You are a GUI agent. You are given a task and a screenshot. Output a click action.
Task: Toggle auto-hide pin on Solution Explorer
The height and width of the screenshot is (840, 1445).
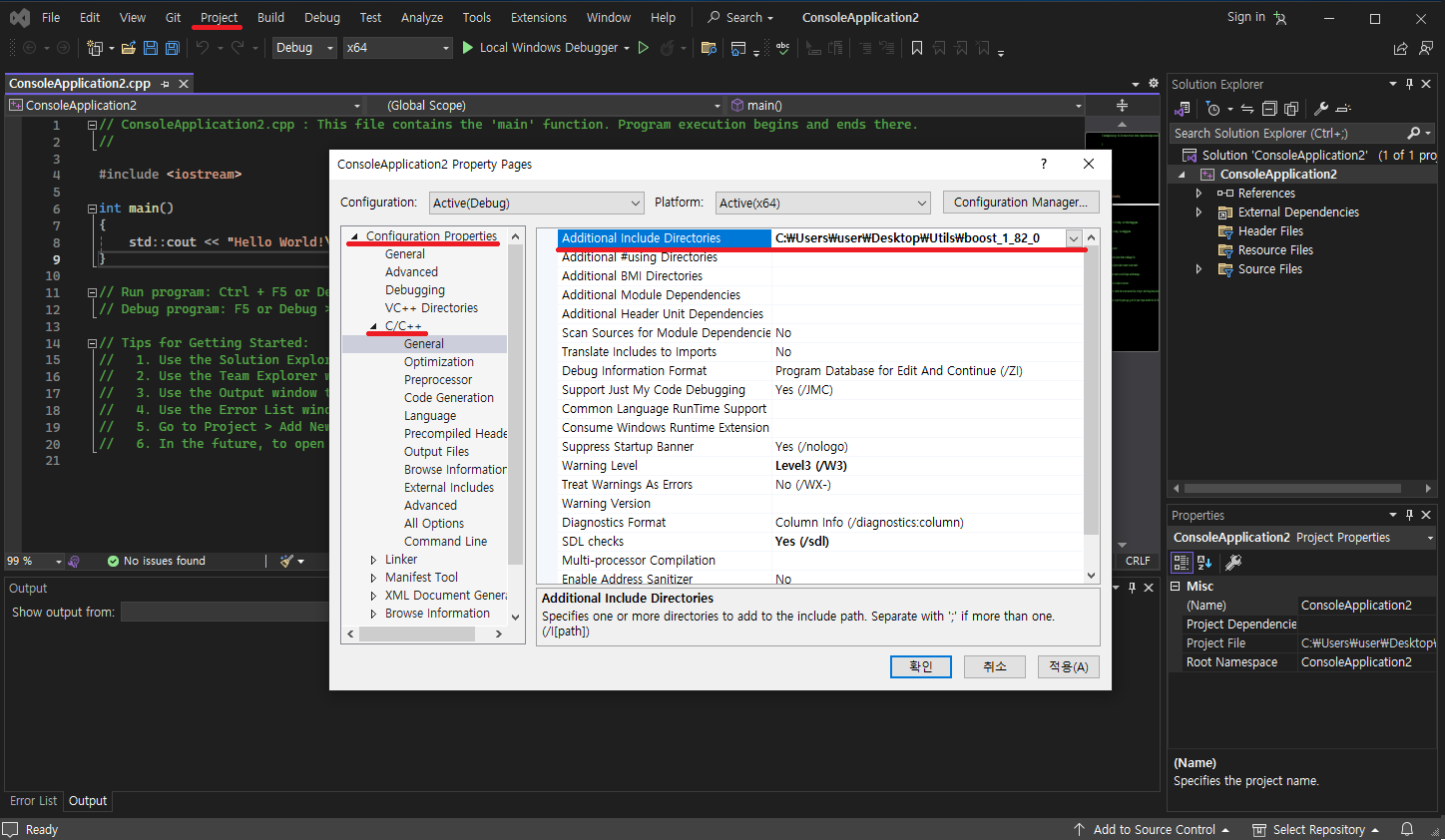tap(1409, 84)
